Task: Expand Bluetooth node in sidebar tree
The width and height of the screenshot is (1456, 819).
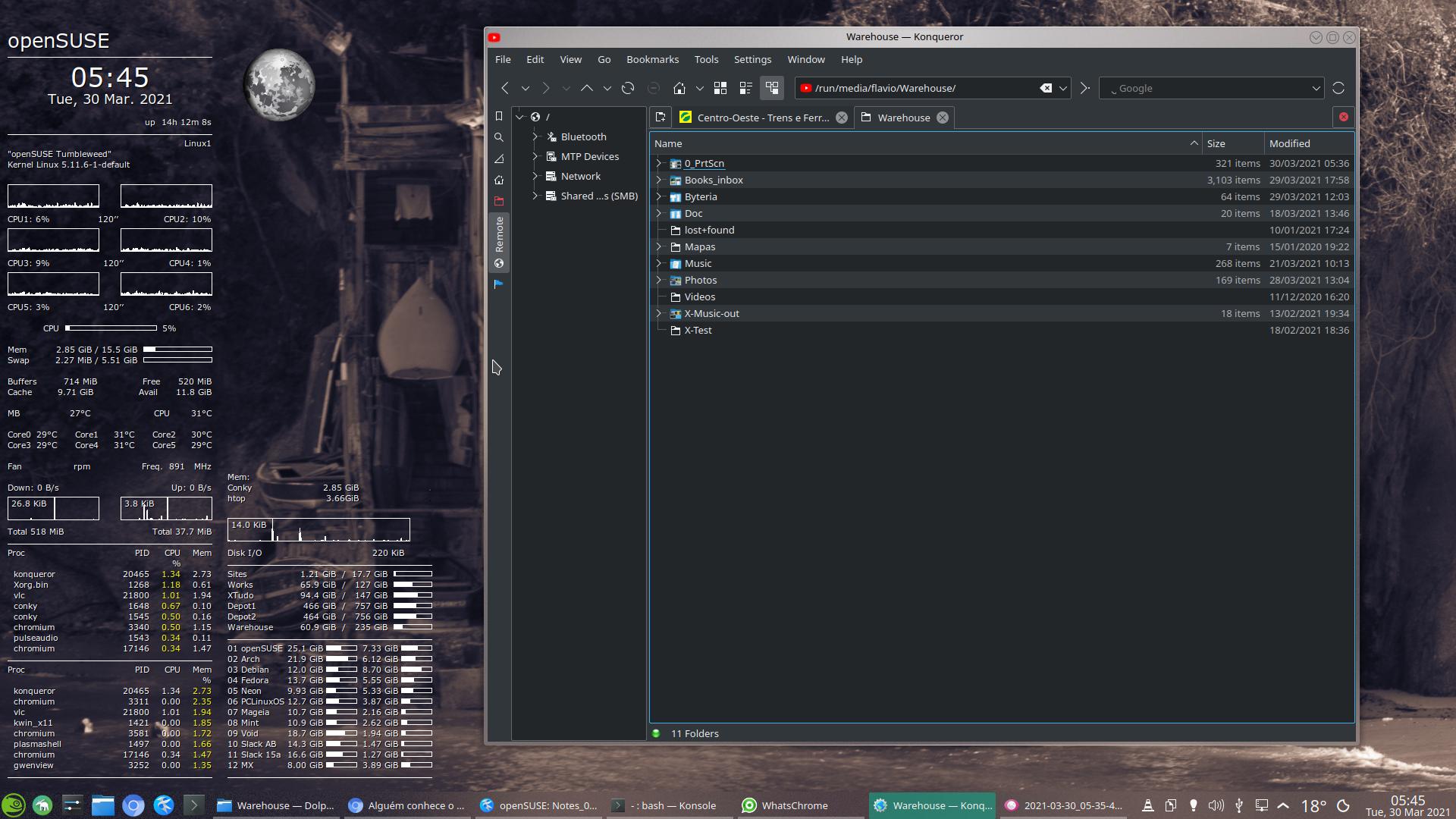Action: [535, 137]
